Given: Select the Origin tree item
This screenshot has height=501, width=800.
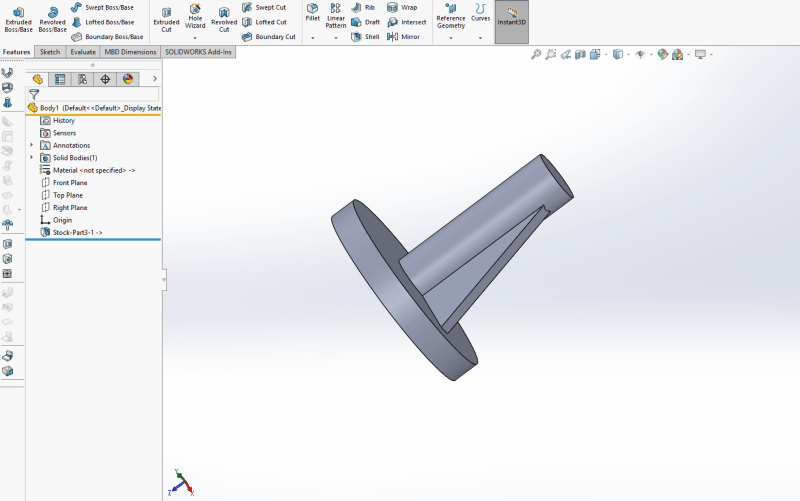Looking at the screenshot, I should pyautogui.click(x=56, y=220).
